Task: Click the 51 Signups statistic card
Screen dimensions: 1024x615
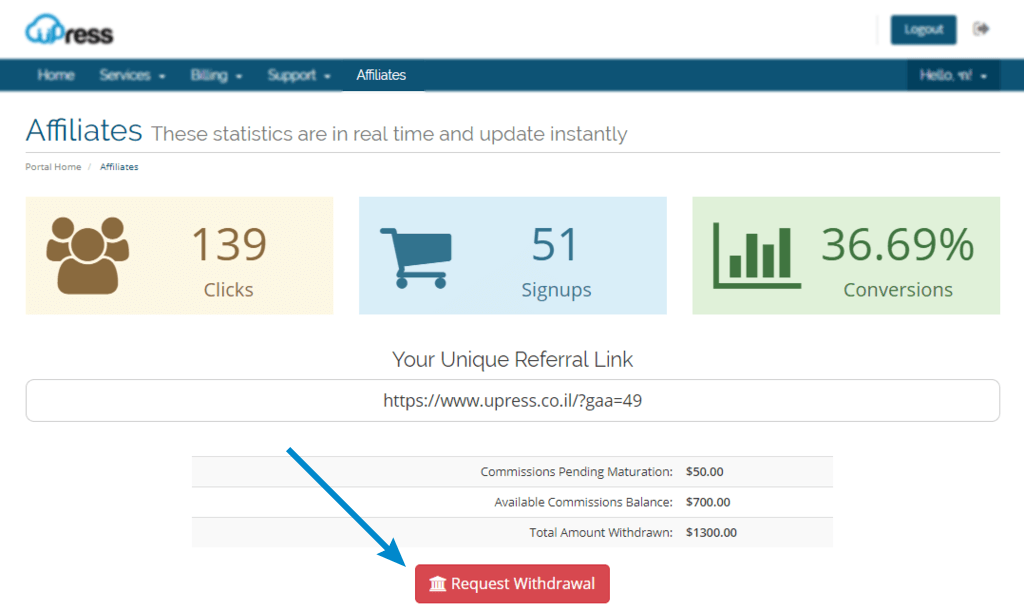Action: [513, 255]
